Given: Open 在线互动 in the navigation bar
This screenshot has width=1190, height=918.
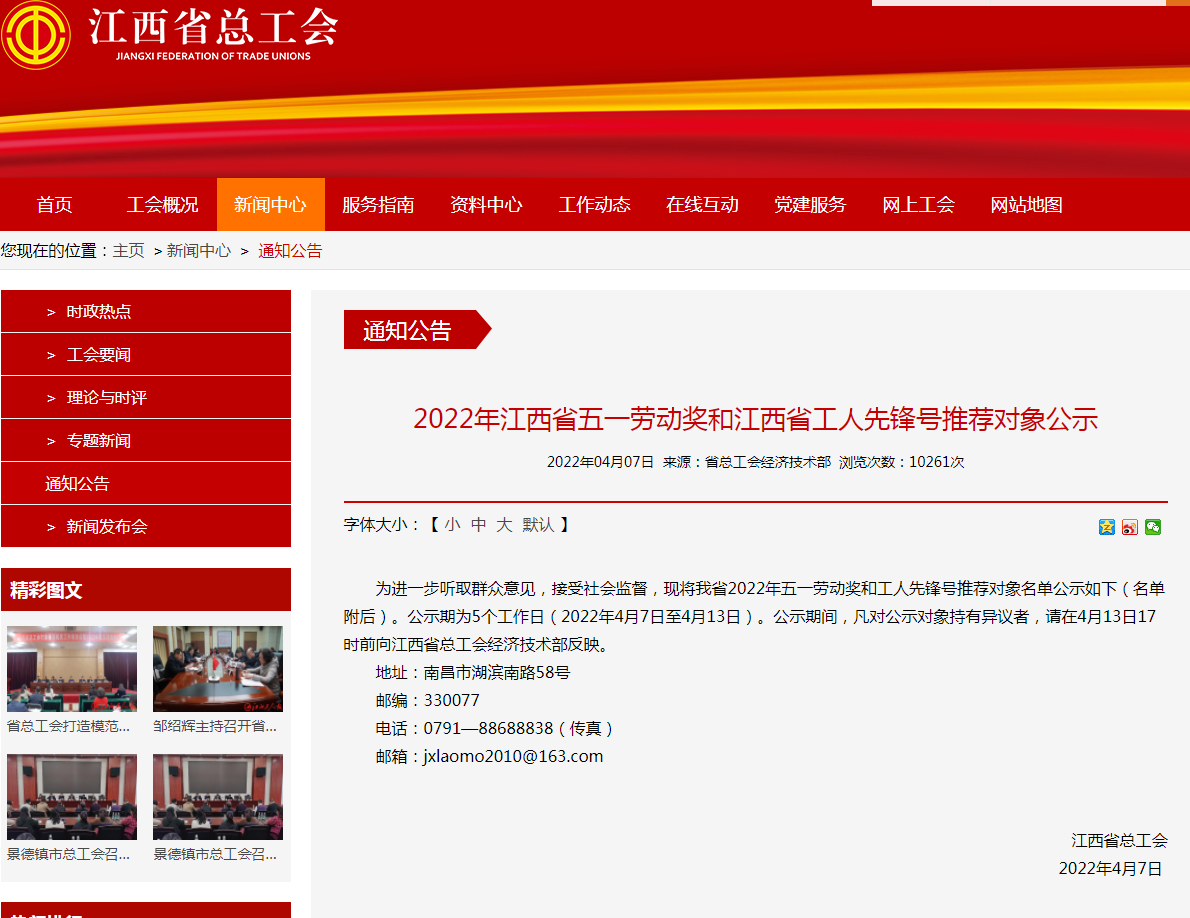Looking at the screenshot, I should click(x=702, y=205).
